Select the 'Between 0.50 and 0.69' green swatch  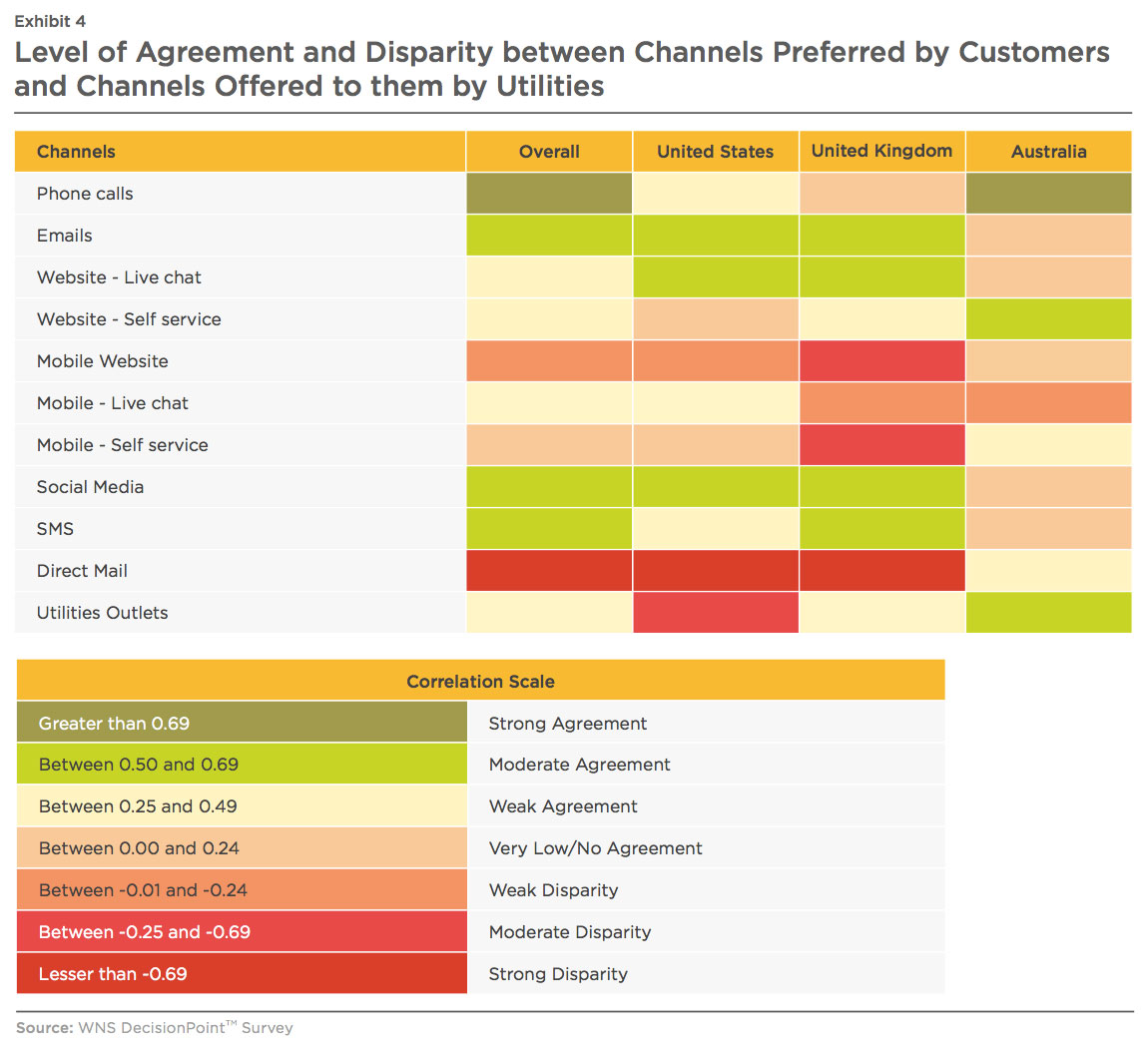[x=242, y=765]
